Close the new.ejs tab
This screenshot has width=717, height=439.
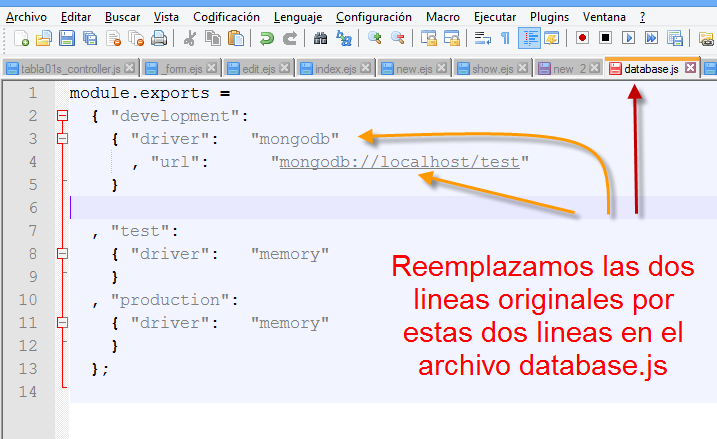tap(441, 68)
